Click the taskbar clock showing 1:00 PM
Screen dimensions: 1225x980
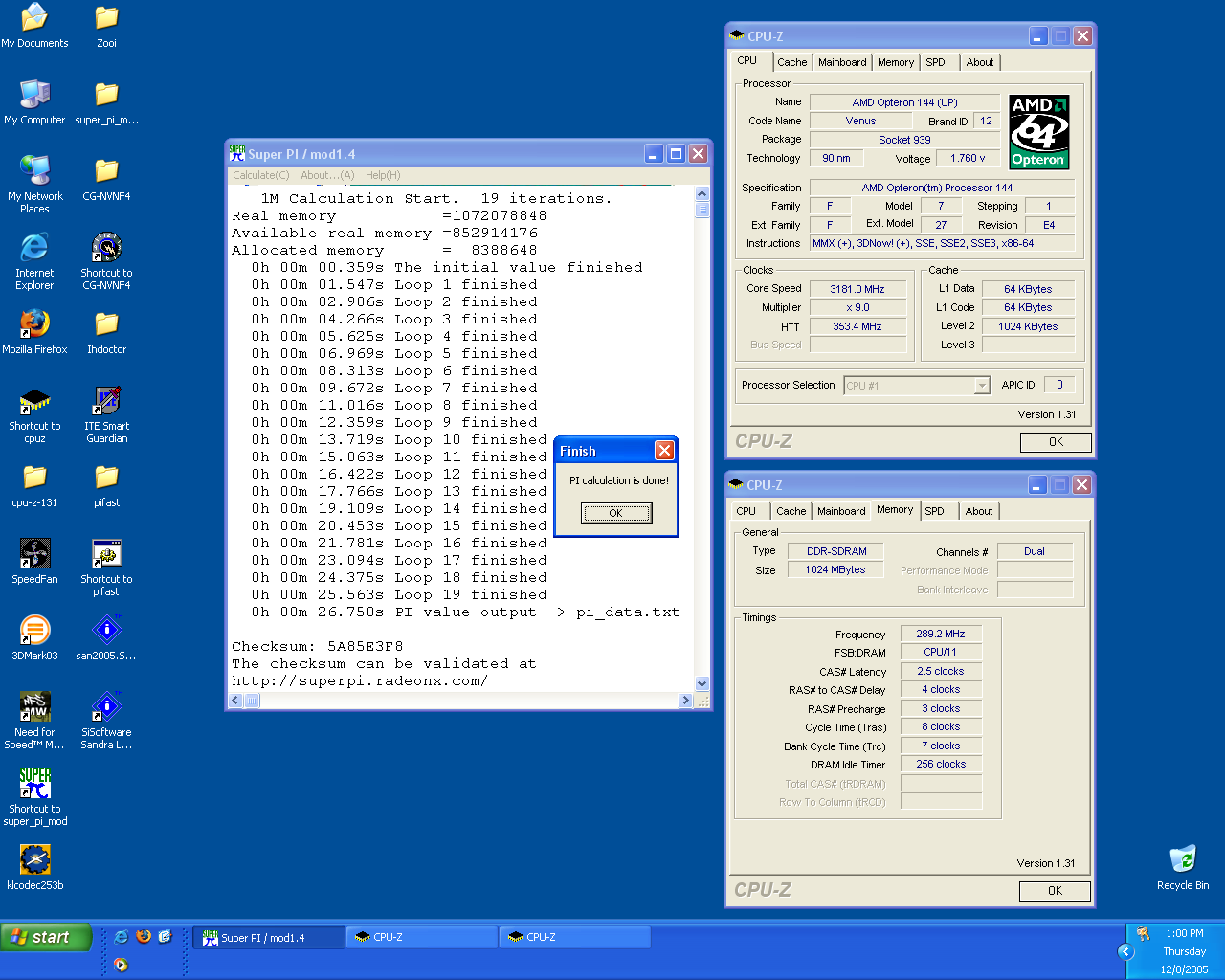pos(1185,933)
